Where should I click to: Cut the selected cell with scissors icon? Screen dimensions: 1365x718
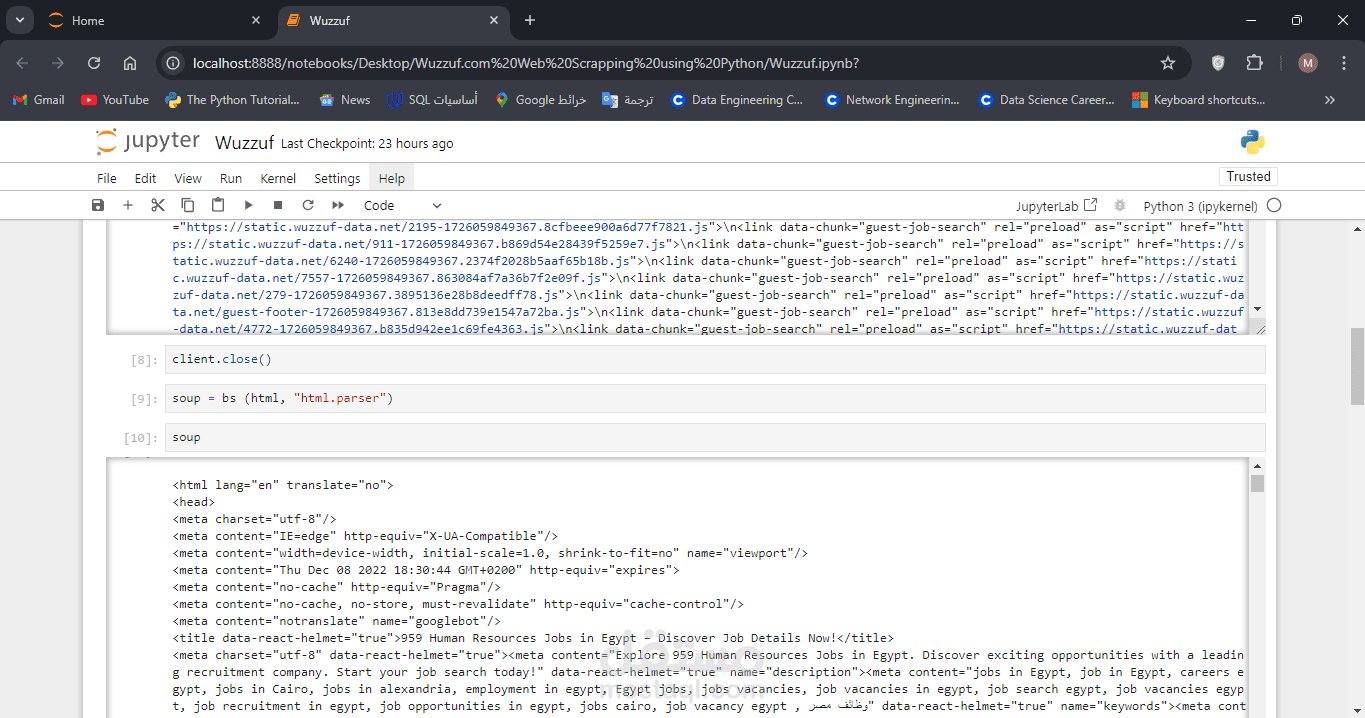(158, 205)
